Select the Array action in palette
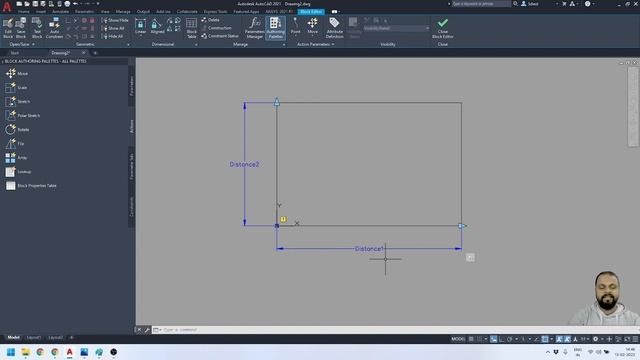The width and height of the screenshot is (640, 360). [x=16, y=158]
